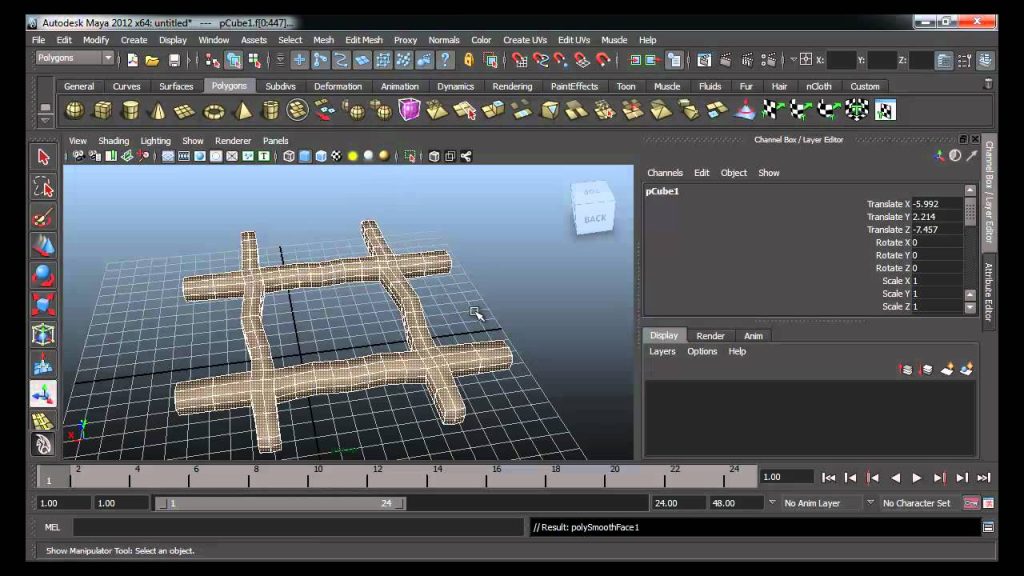The height and width of the screenshot is (576, 1024).
Task: Create a polygon cube from shelf
Action: [x=103, y=110]
